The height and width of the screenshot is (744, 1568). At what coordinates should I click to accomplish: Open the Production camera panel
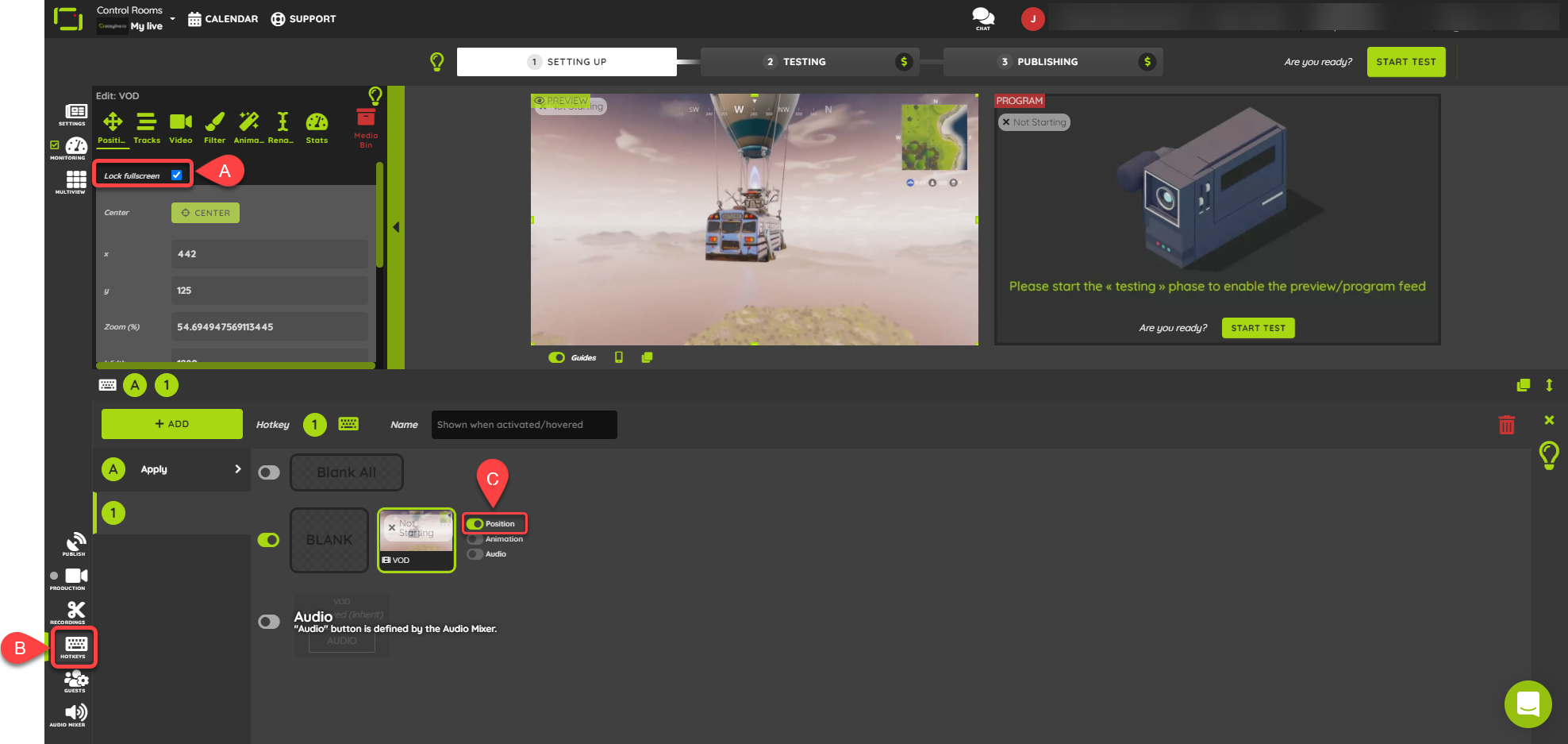pos(75,579)
